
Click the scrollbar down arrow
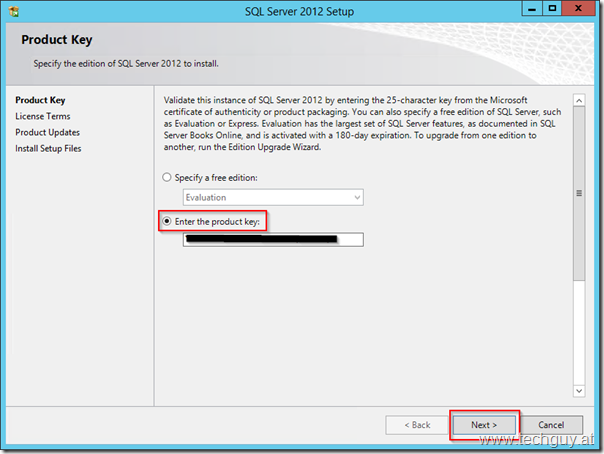point(579,391)
